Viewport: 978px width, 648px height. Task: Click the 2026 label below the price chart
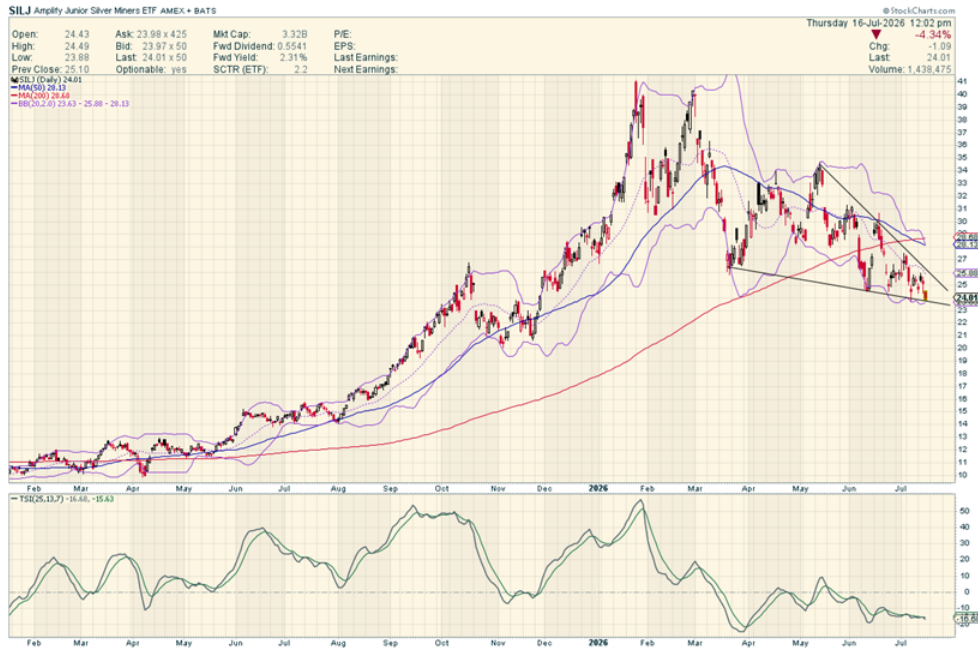pyautogui.click(x=598, y=488)
